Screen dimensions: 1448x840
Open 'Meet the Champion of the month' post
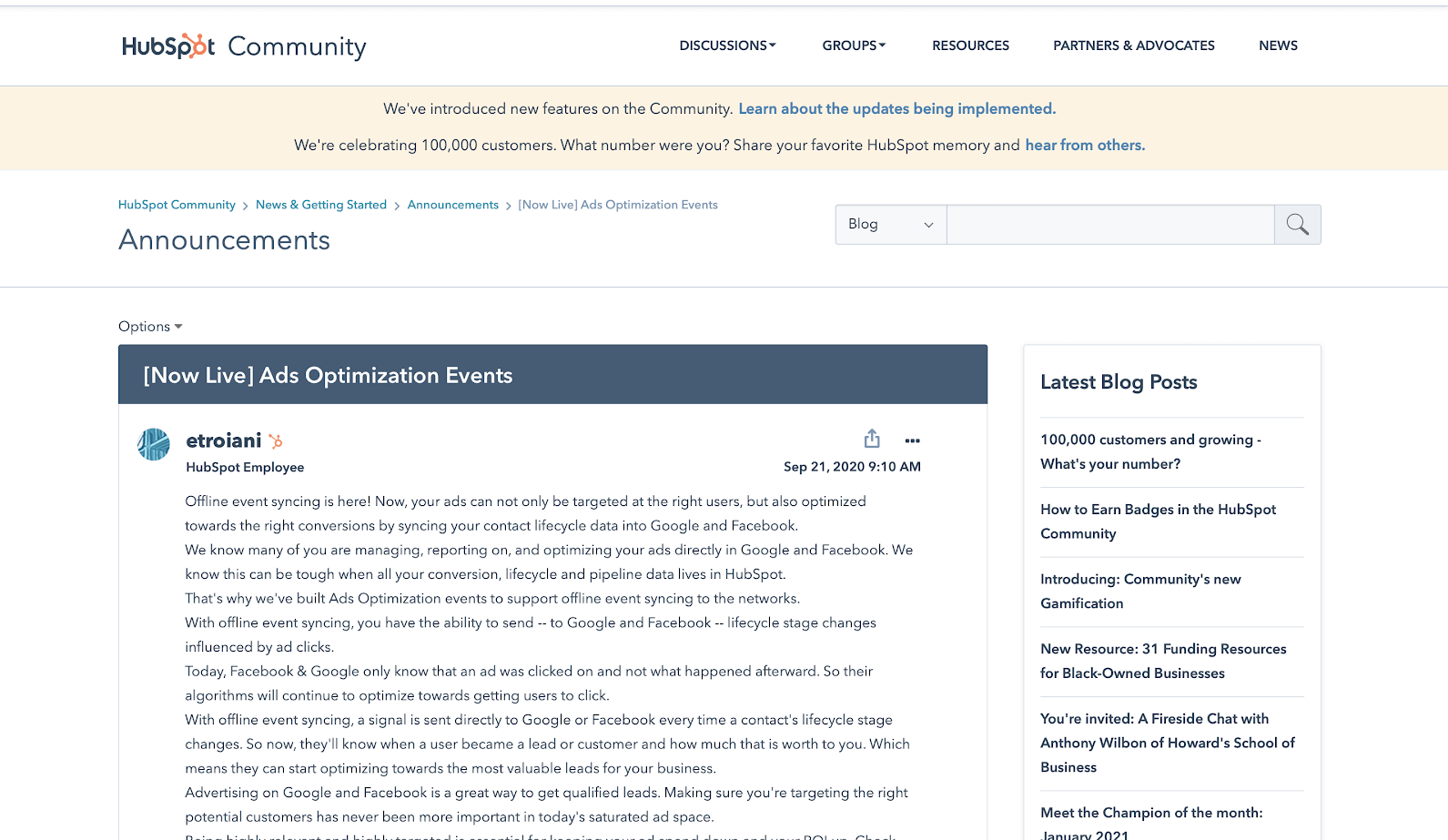[x=1151, y=823]
